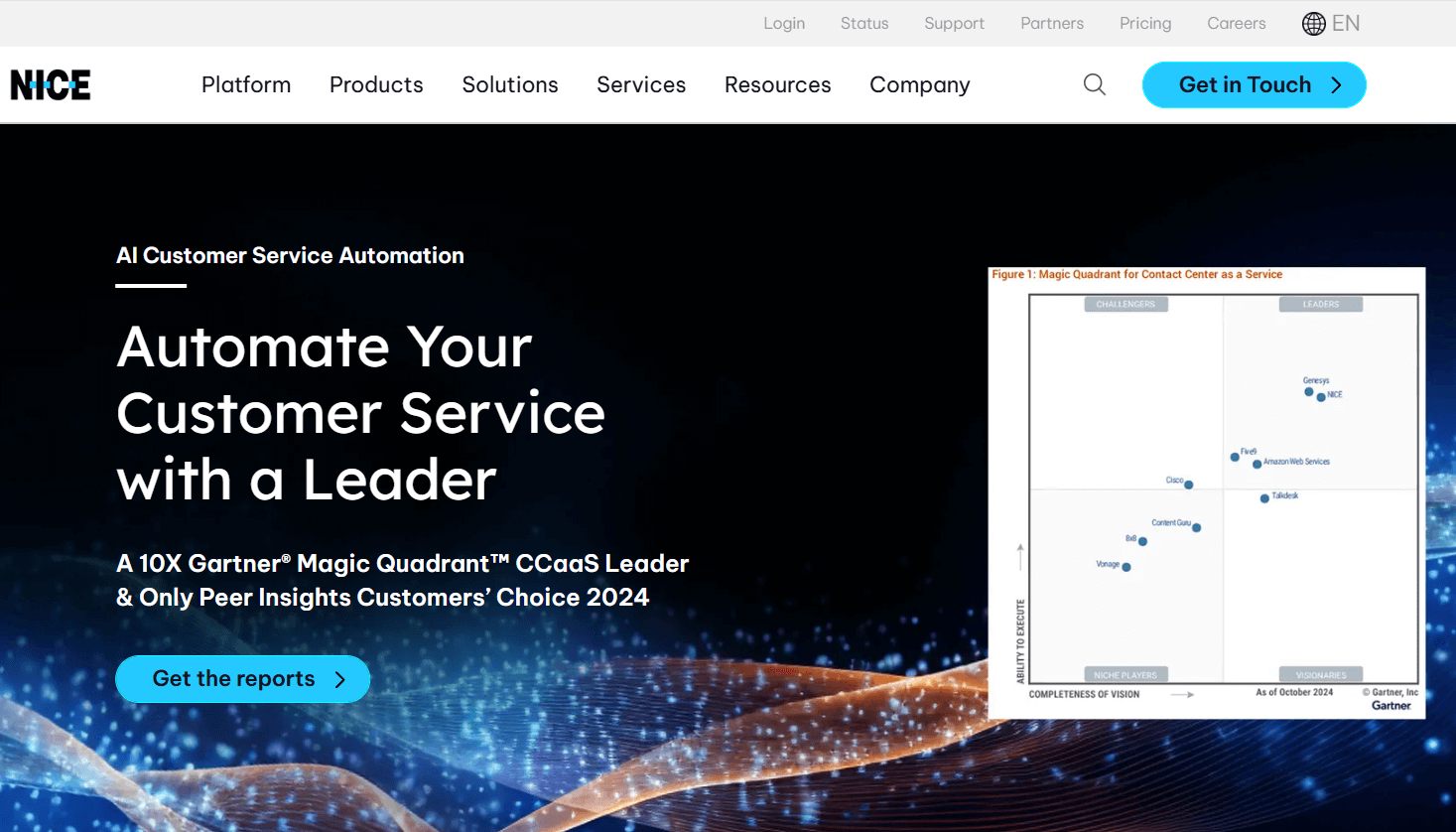
Task: Click the Get the reports button
Action: click(243, 679)
